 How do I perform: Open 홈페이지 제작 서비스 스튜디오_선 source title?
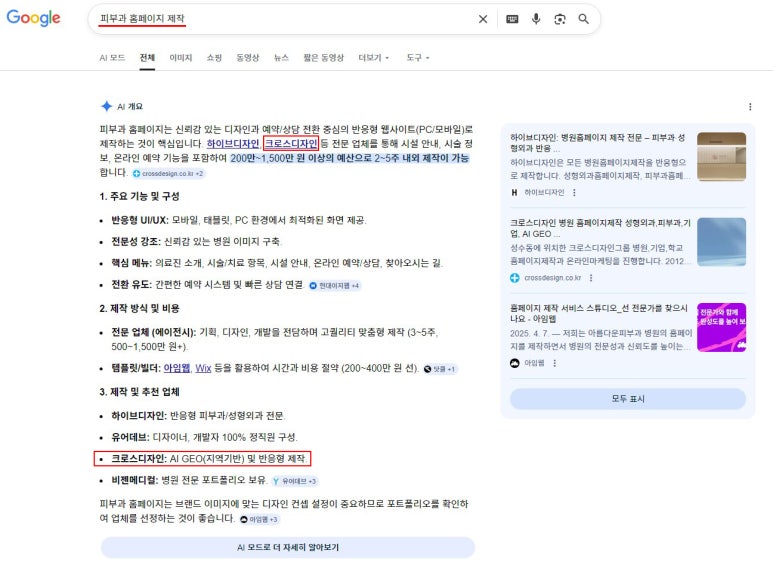pos(599,313)
